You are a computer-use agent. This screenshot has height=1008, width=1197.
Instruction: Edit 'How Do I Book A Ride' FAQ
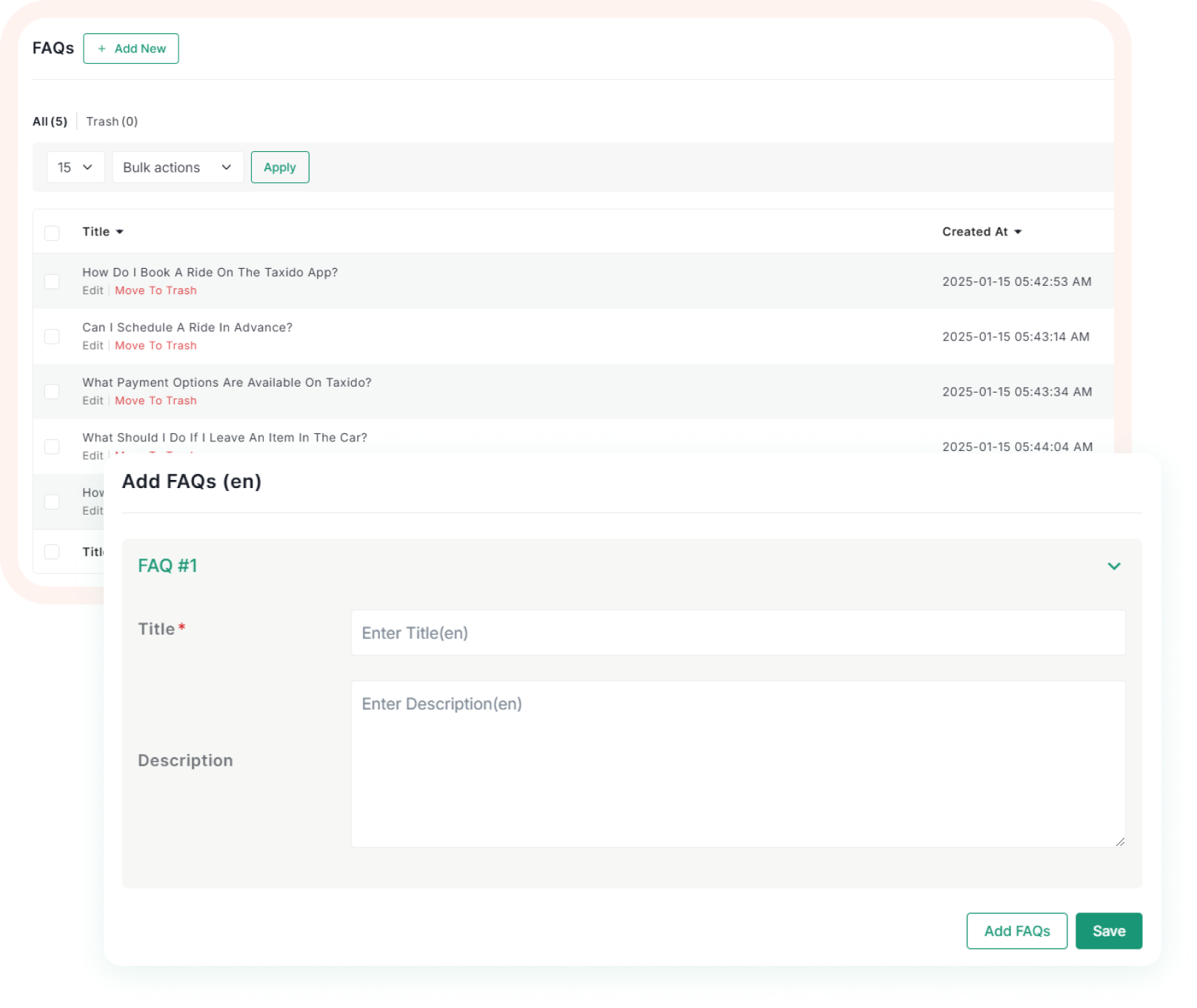point(93,291)
